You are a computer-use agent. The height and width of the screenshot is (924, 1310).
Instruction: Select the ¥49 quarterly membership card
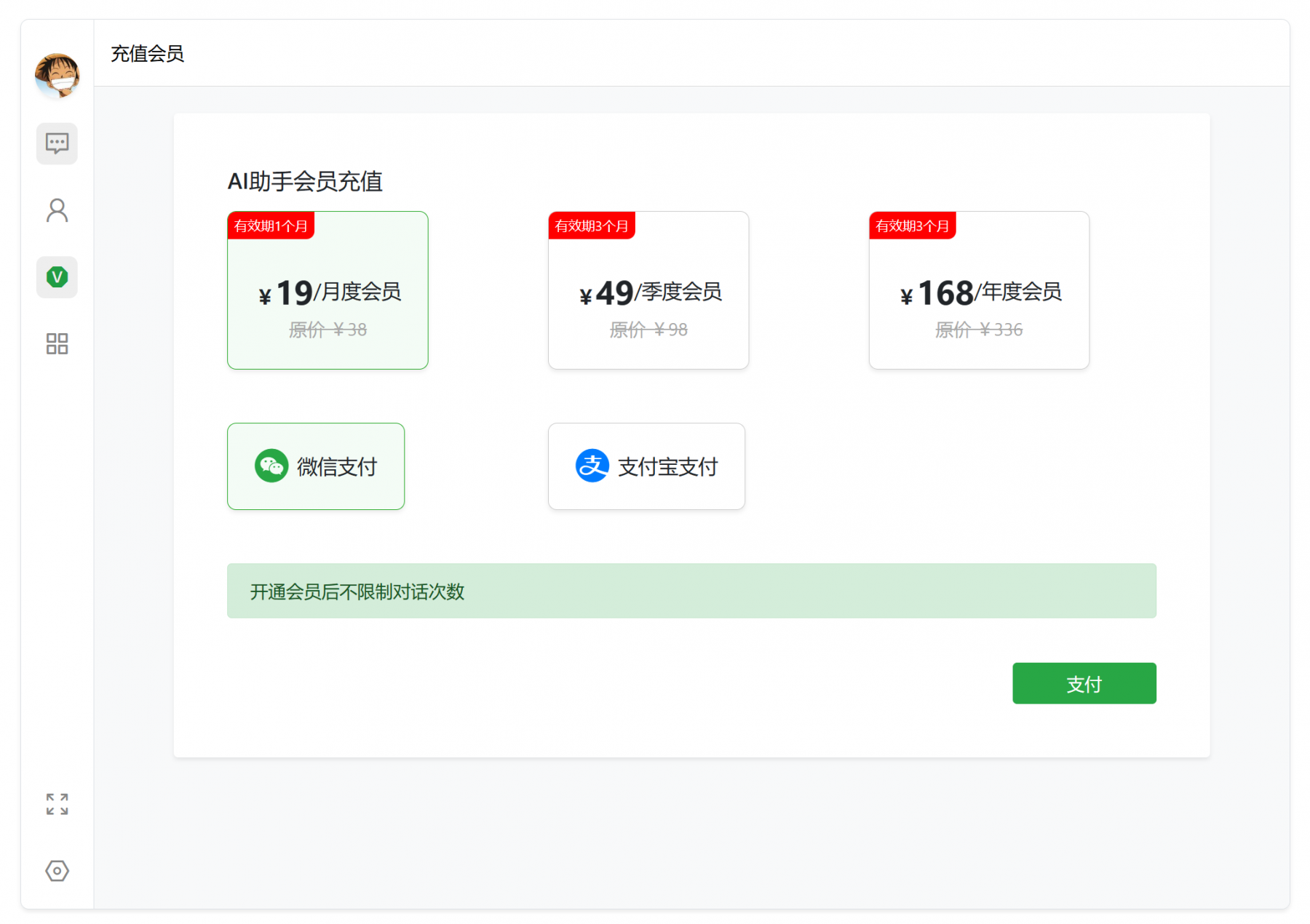tap(648, 290)
